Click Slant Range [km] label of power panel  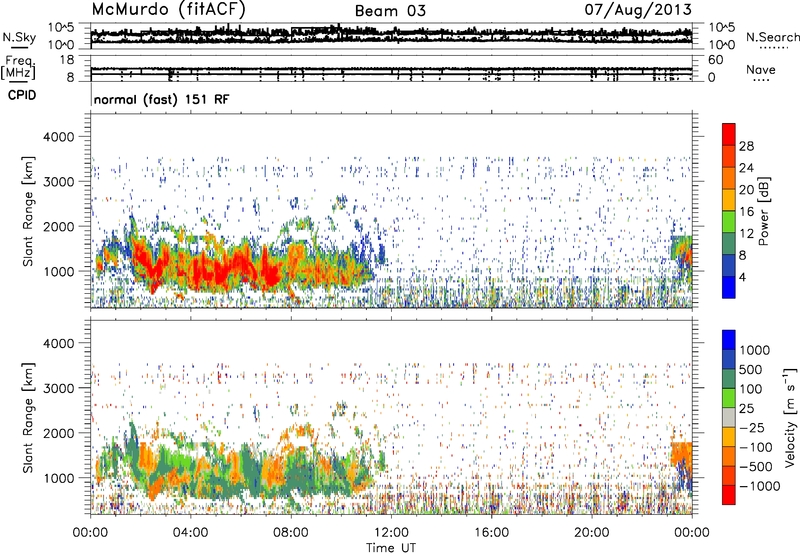tap(28, 211)
